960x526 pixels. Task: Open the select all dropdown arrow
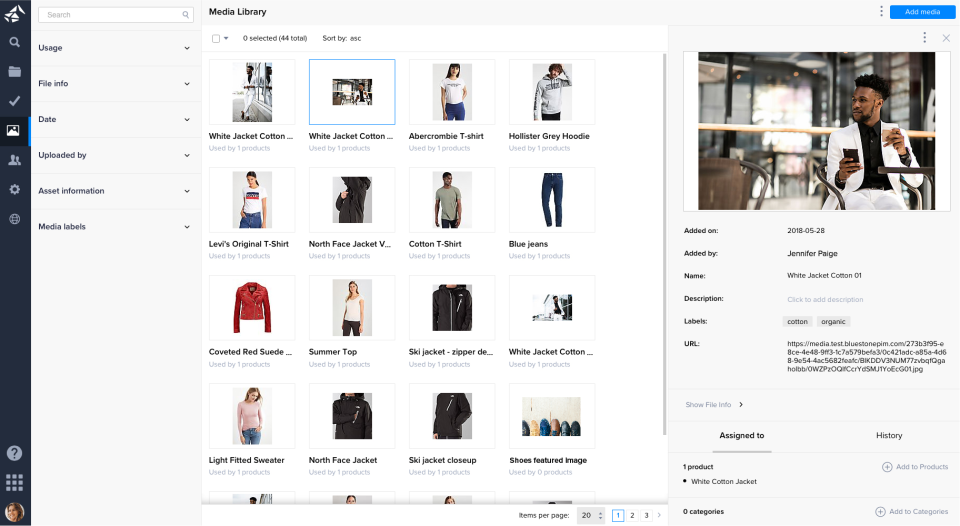point(226,39)
